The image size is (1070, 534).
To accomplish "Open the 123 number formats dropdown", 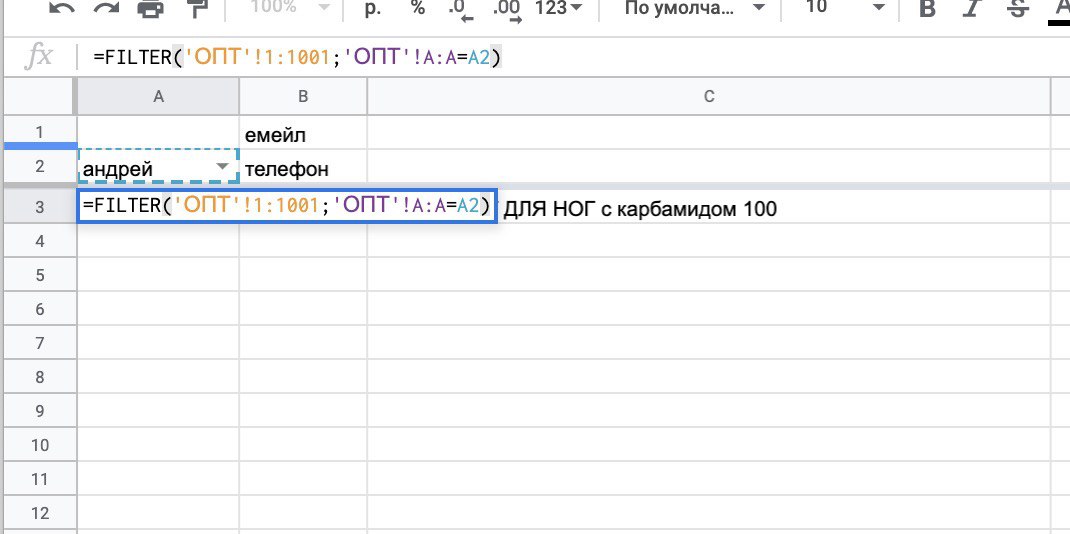I will pos(559,8).
